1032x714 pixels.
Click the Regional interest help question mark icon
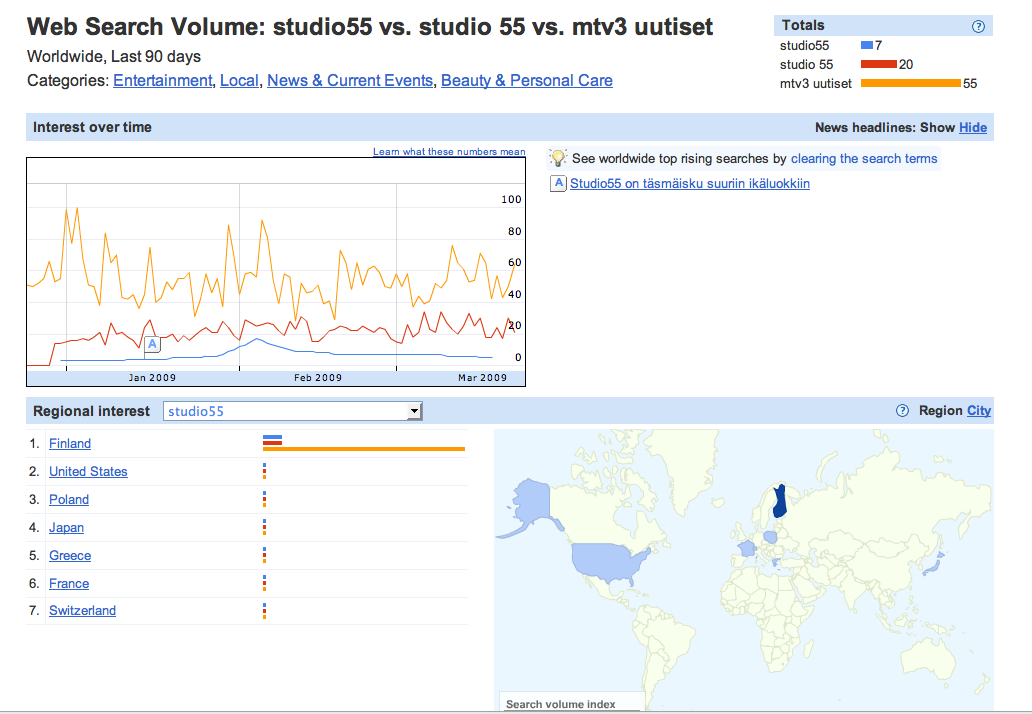[x=902, y=411]
